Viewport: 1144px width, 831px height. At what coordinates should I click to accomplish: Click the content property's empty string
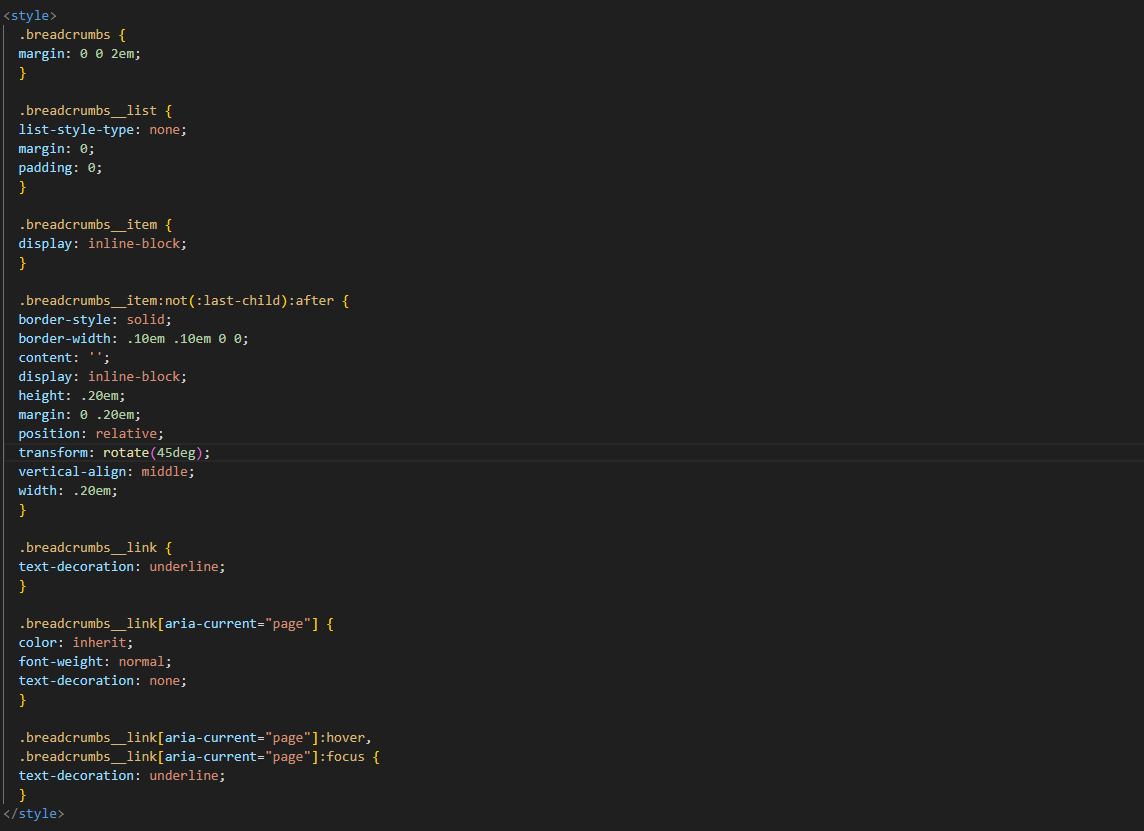pos(99,357)
